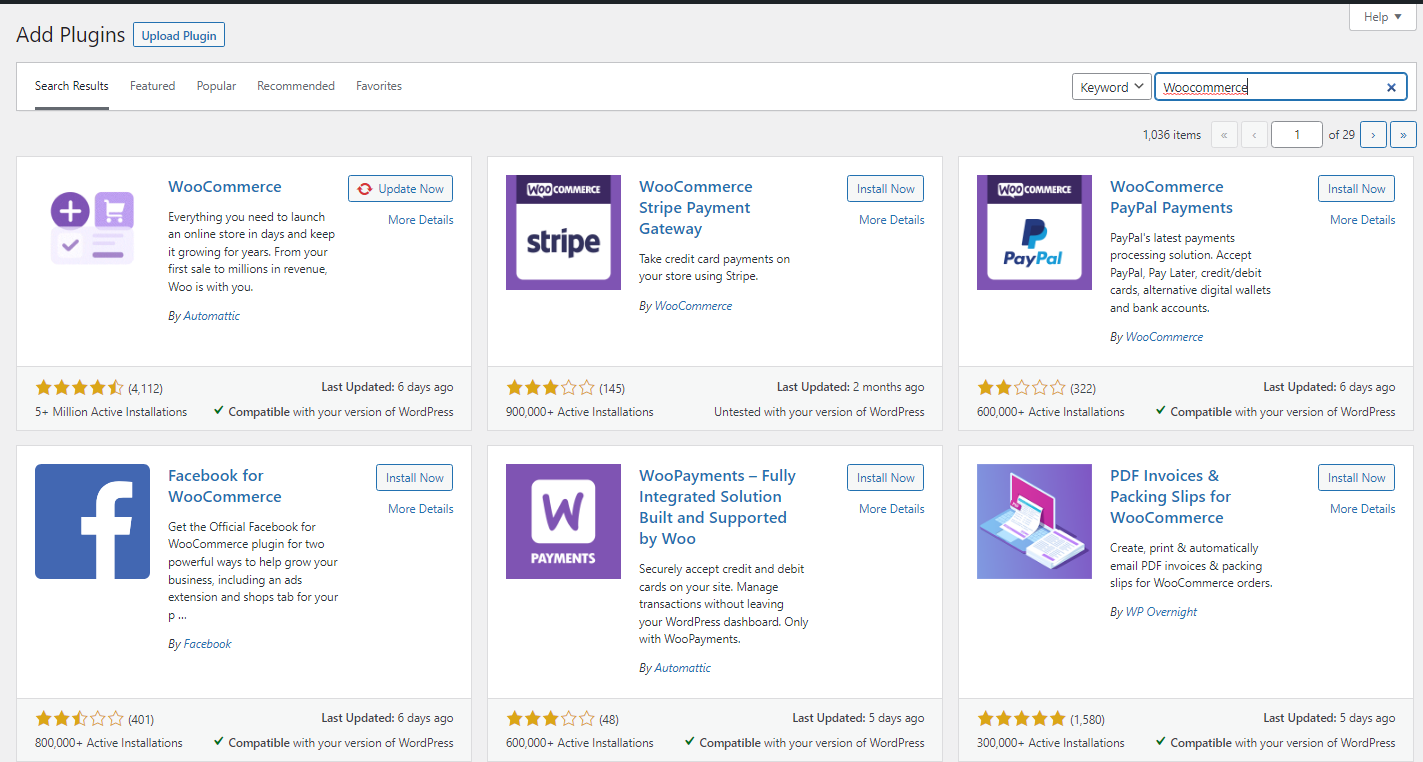Click the 'Add Plugins' page heading
This screenshot has width=1423, height=762.
[71, 35]
